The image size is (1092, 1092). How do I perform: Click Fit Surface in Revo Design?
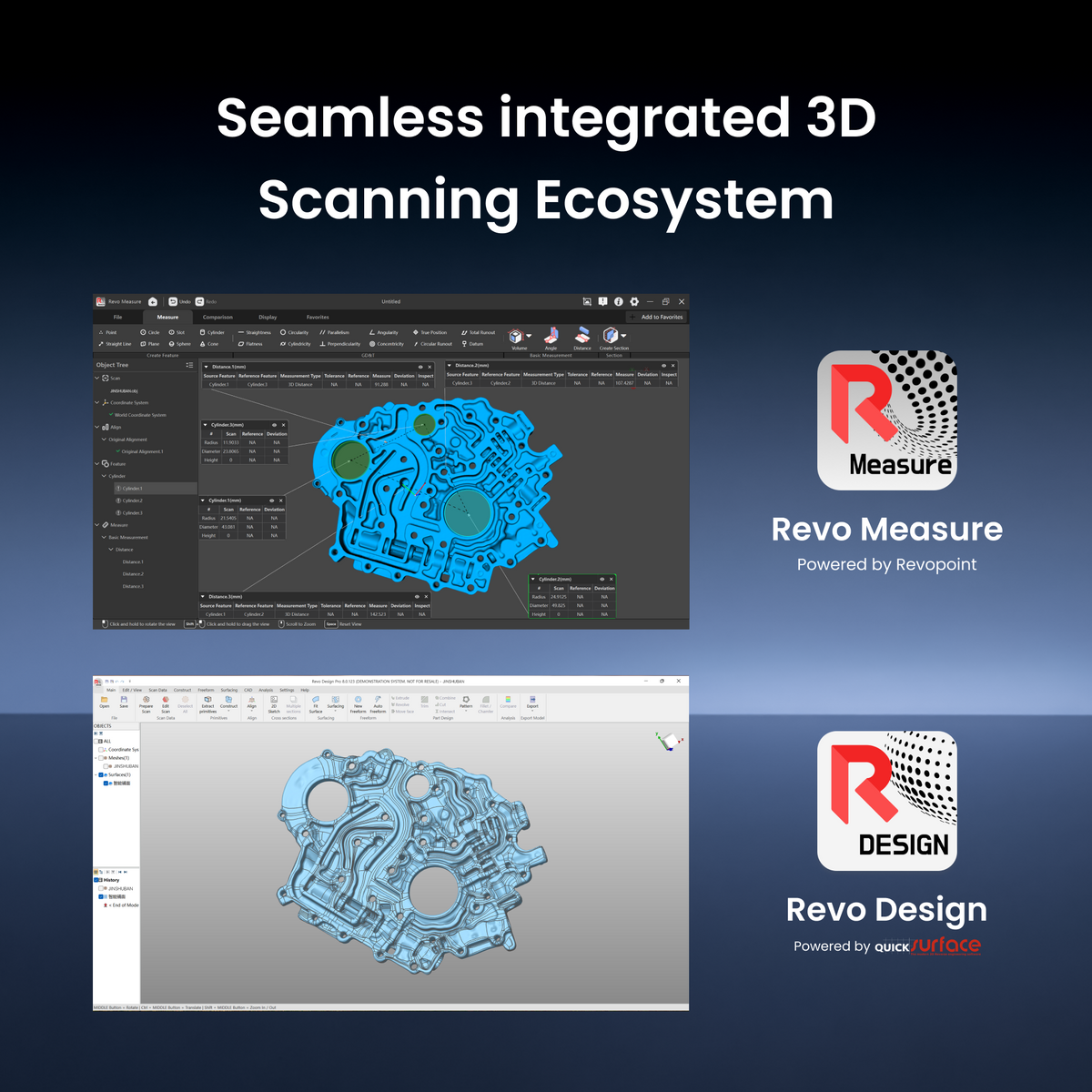316,704
